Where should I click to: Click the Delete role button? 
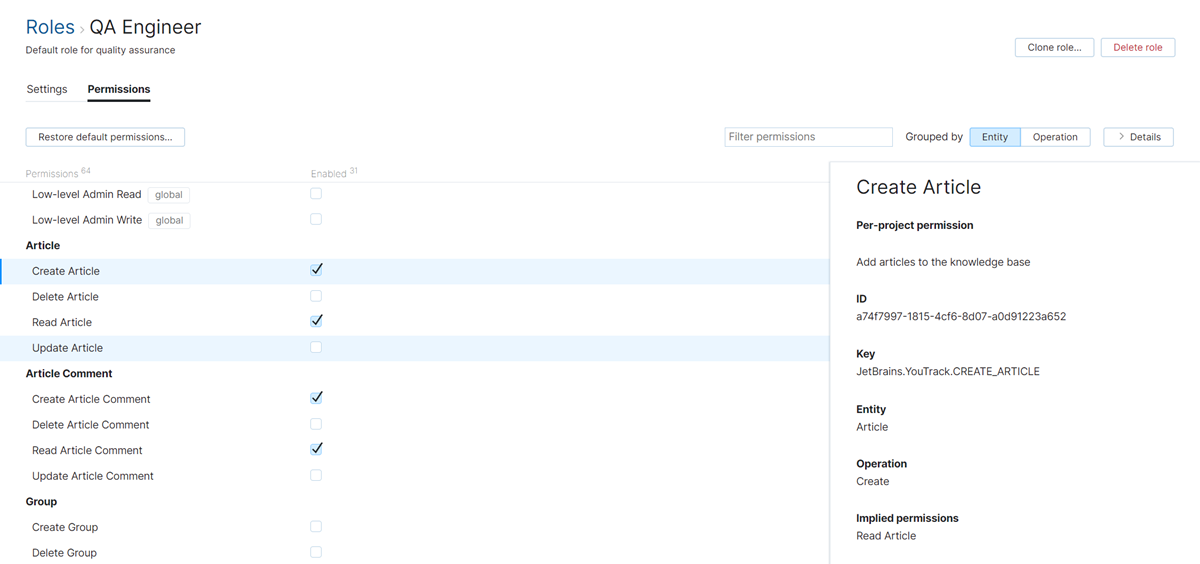pyautogui.click(x=1138, y=47)
